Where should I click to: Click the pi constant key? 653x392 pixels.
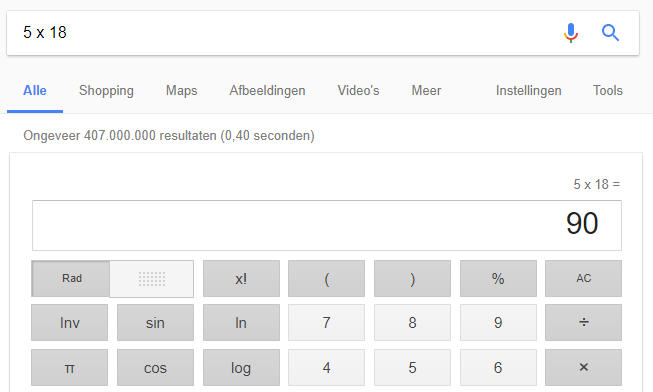tap(70, 367)
